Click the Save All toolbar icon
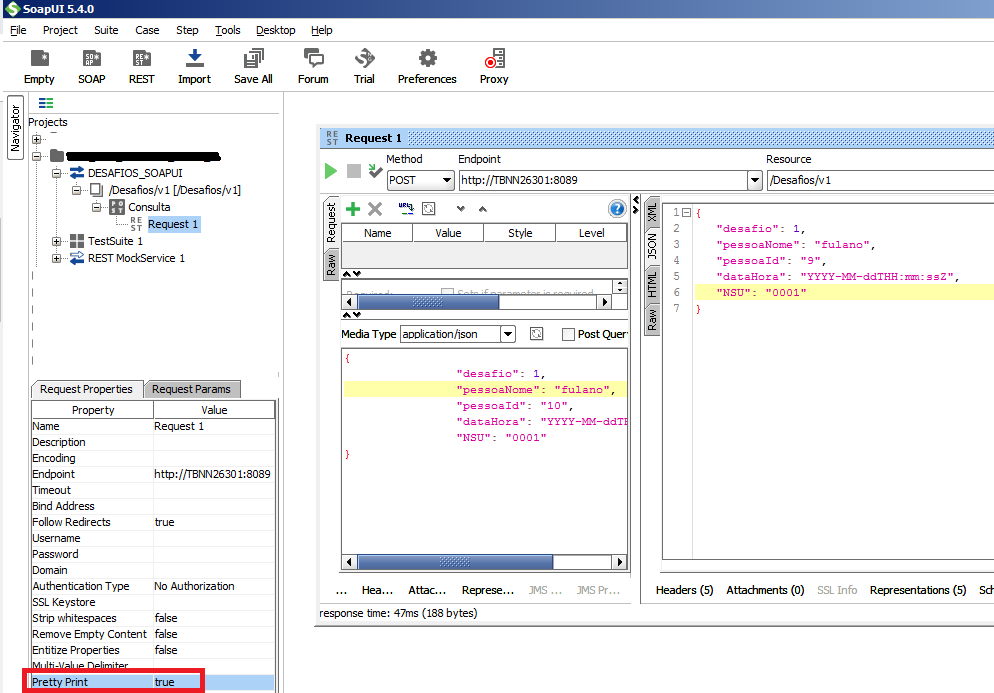Image resolution: width=994 pixels, height=693 pixels. 253,66
